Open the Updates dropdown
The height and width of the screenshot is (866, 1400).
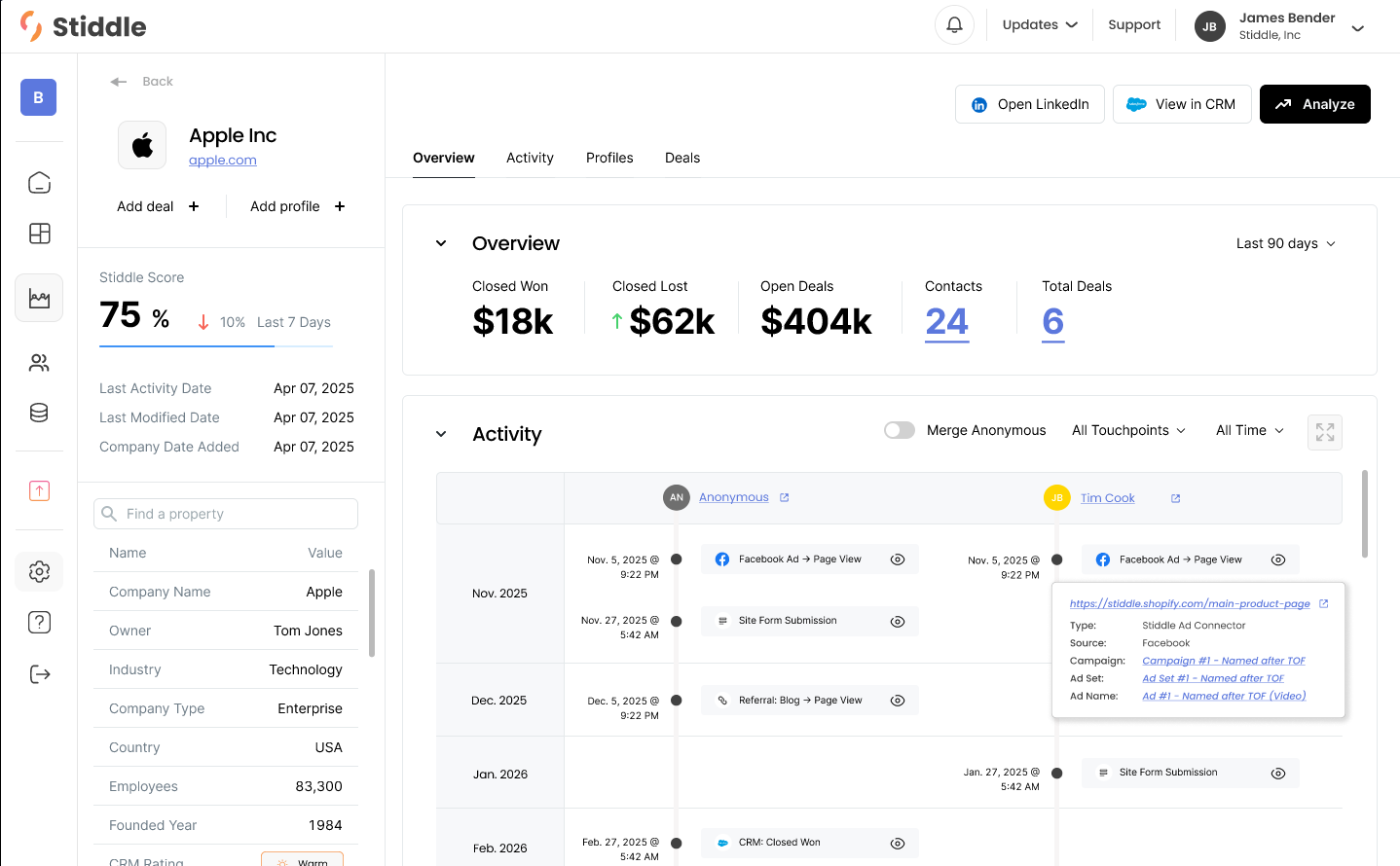(1040, 25)
